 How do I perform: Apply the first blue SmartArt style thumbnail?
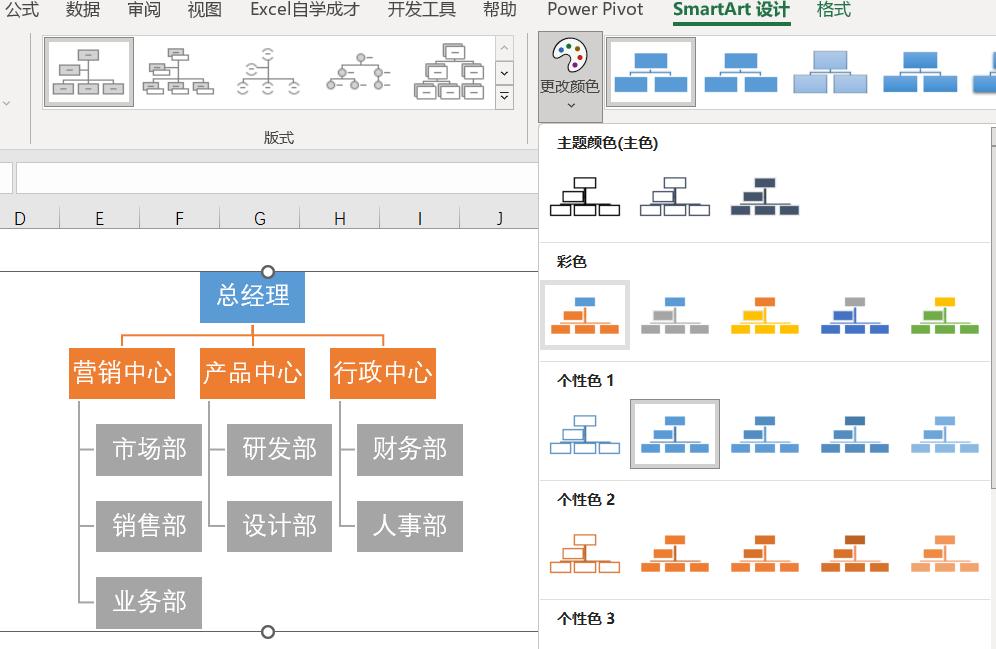650,72
